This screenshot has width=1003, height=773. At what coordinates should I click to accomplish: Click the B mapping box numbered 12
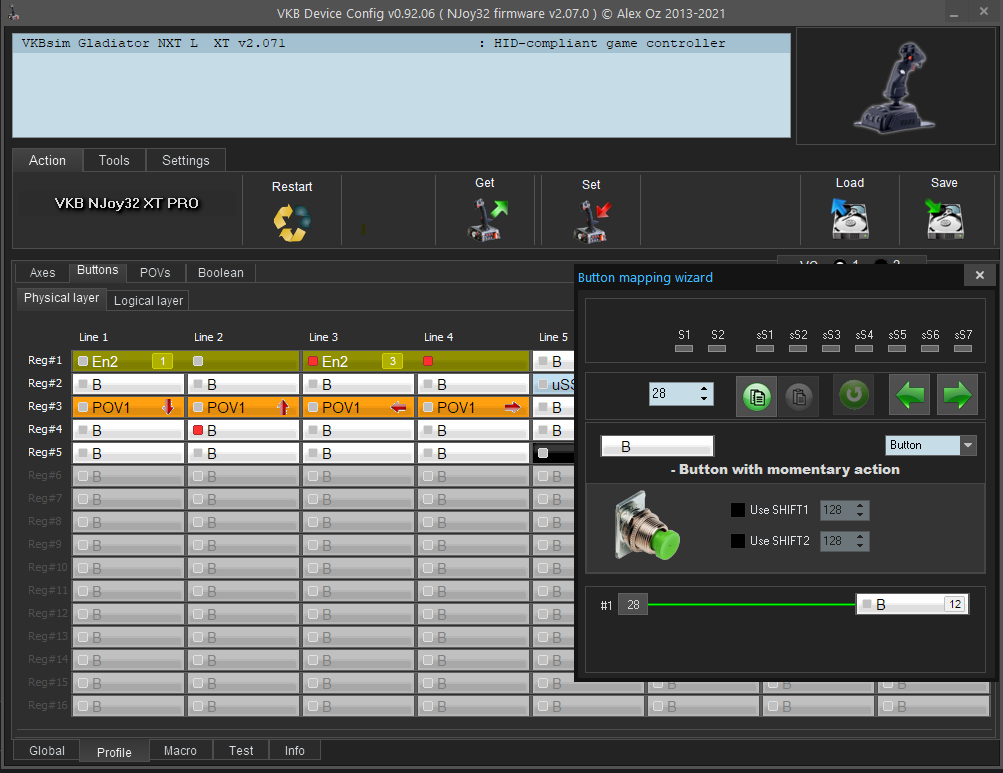(912, 605)
